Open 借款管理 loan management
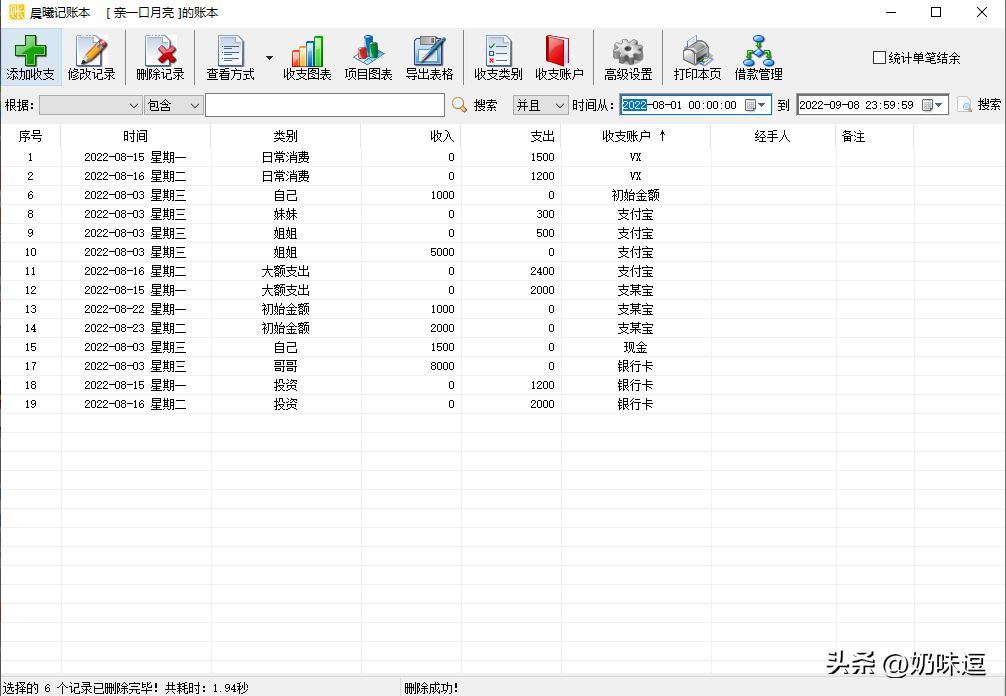The width and height of the screenshot is (1006, 696). coord(758,57)
